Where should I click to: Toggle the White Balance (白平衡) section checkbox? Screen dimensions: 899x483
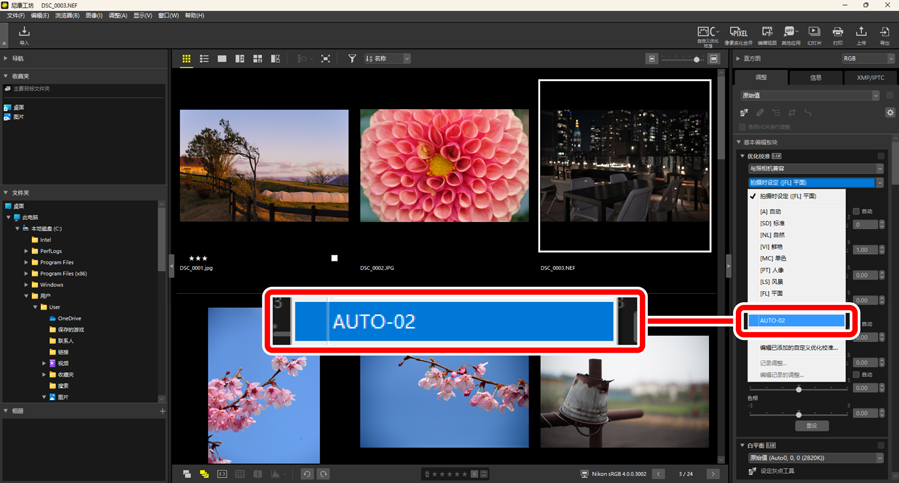pos(881,445)
